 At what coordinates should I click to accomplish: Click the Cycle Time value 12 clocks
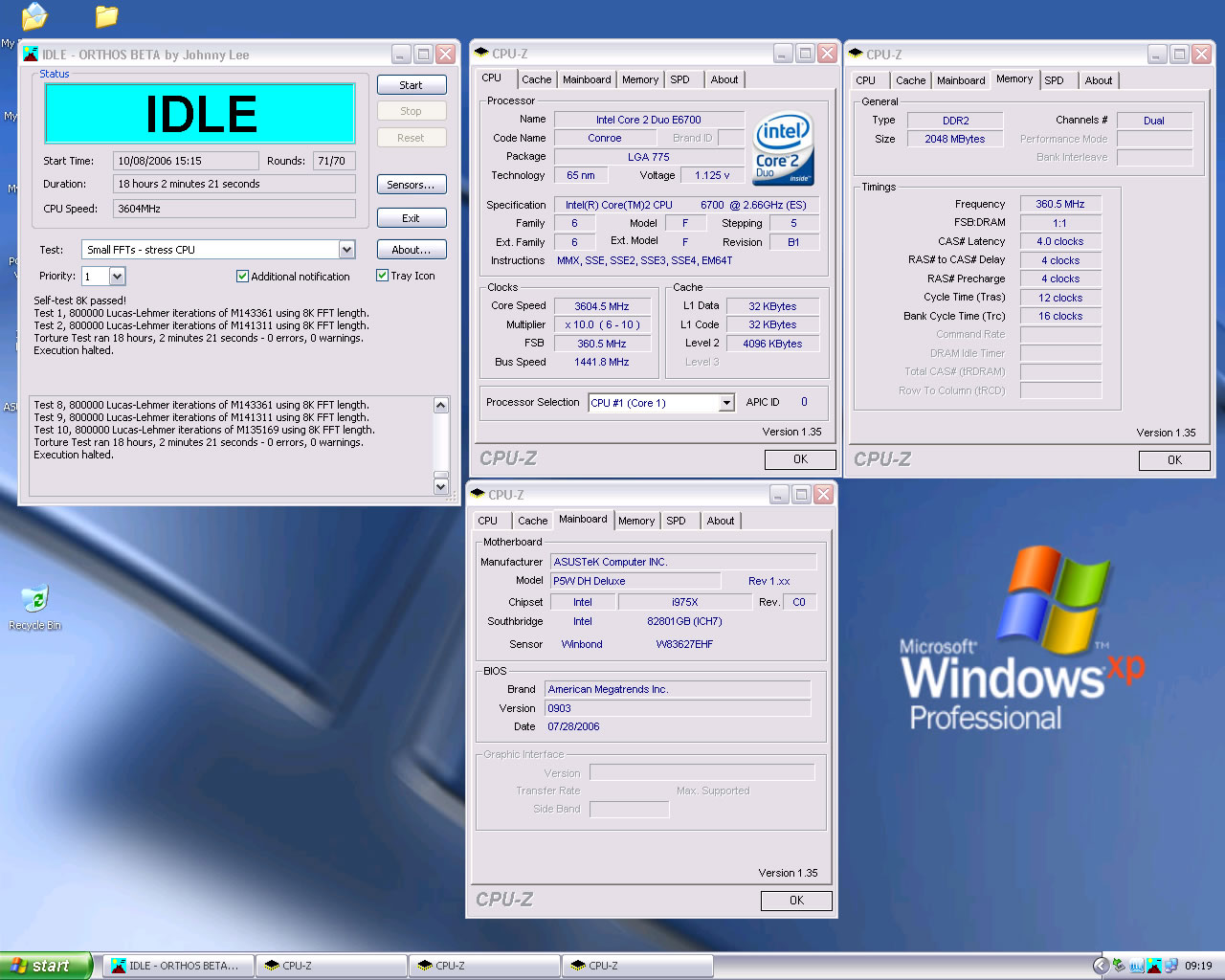point(1060,298)
